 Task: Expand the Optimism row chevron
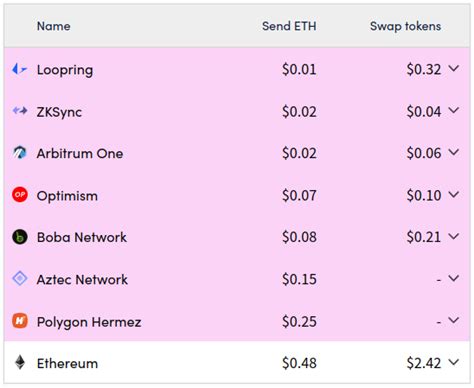point(454,194)
